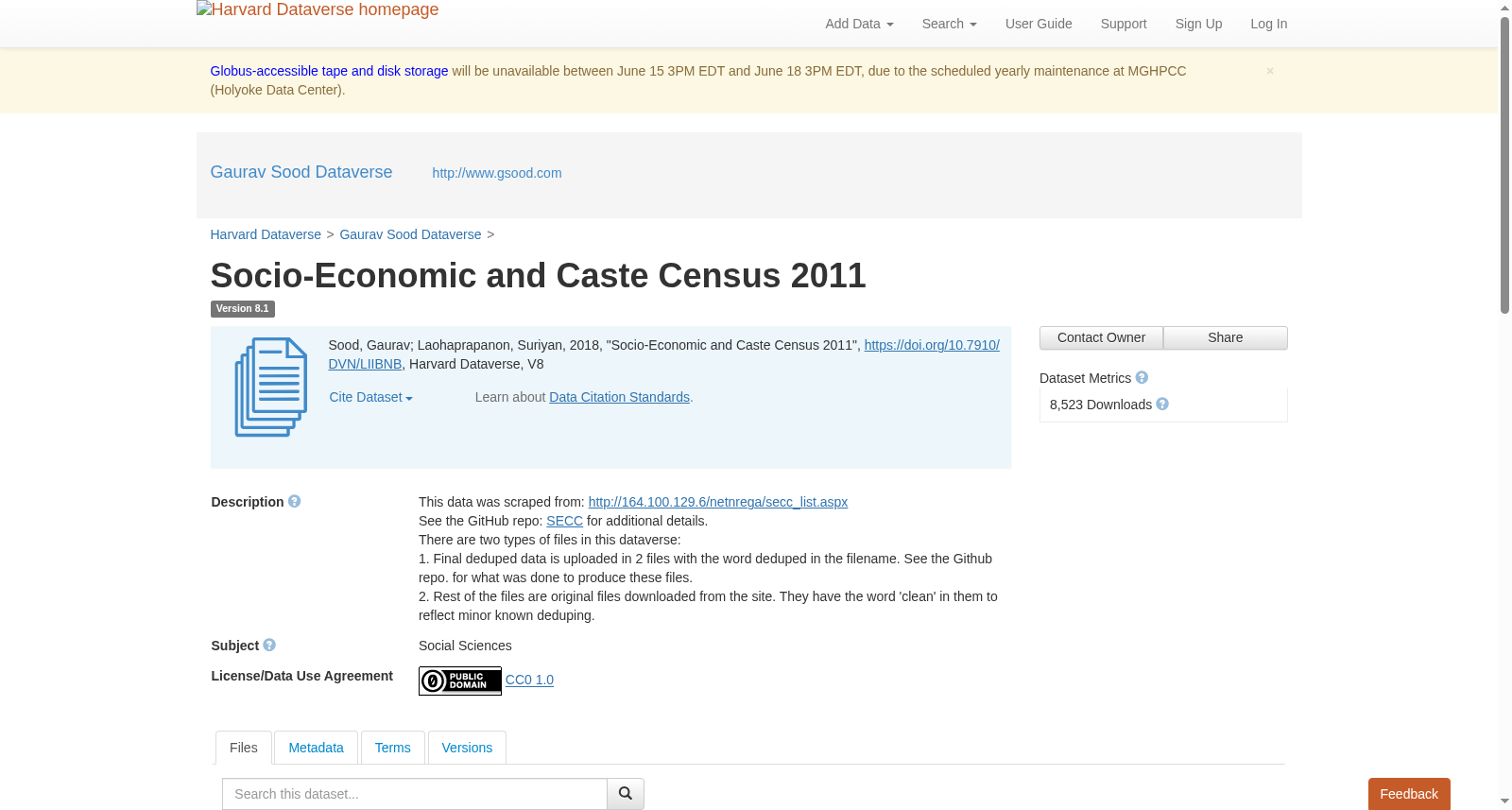The height and width of the screenshot is (810, 1512).
Task: Click the Social Sciences subject value
Action: tap(465, 646)
